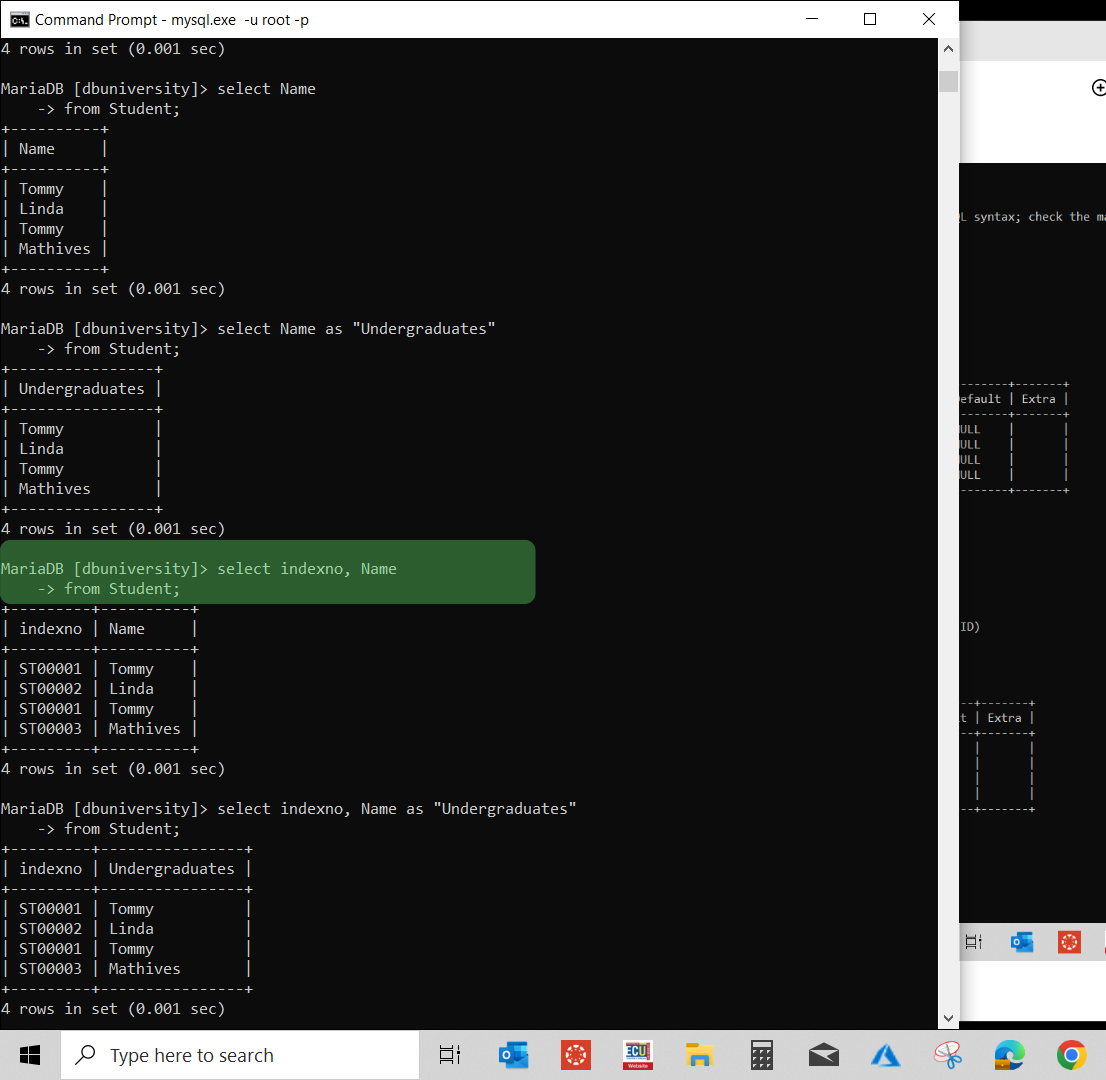
Task: Launch the Calculator from the taskbar
Action: click(761, 1054)
